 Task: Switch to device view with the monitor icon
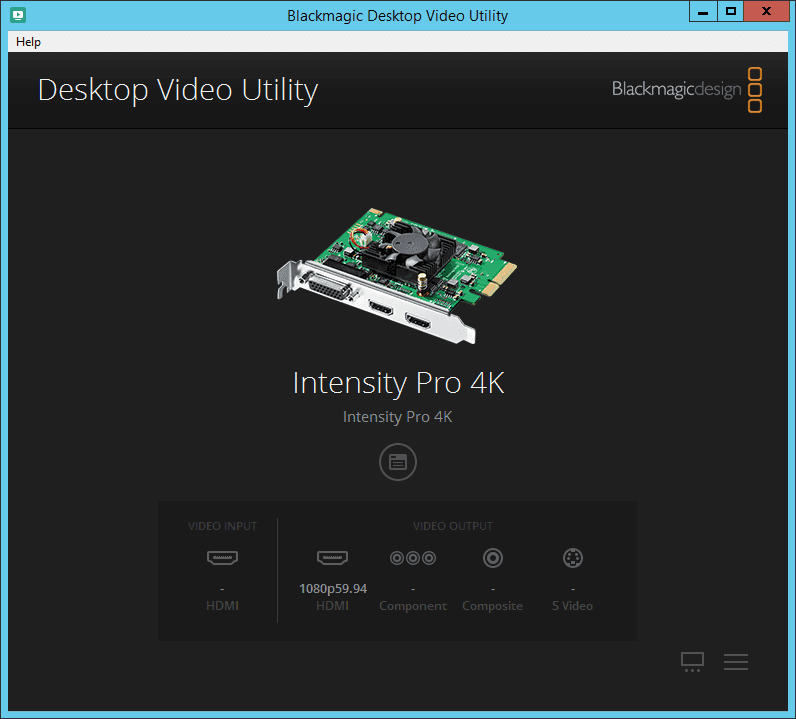click(692, 662)
